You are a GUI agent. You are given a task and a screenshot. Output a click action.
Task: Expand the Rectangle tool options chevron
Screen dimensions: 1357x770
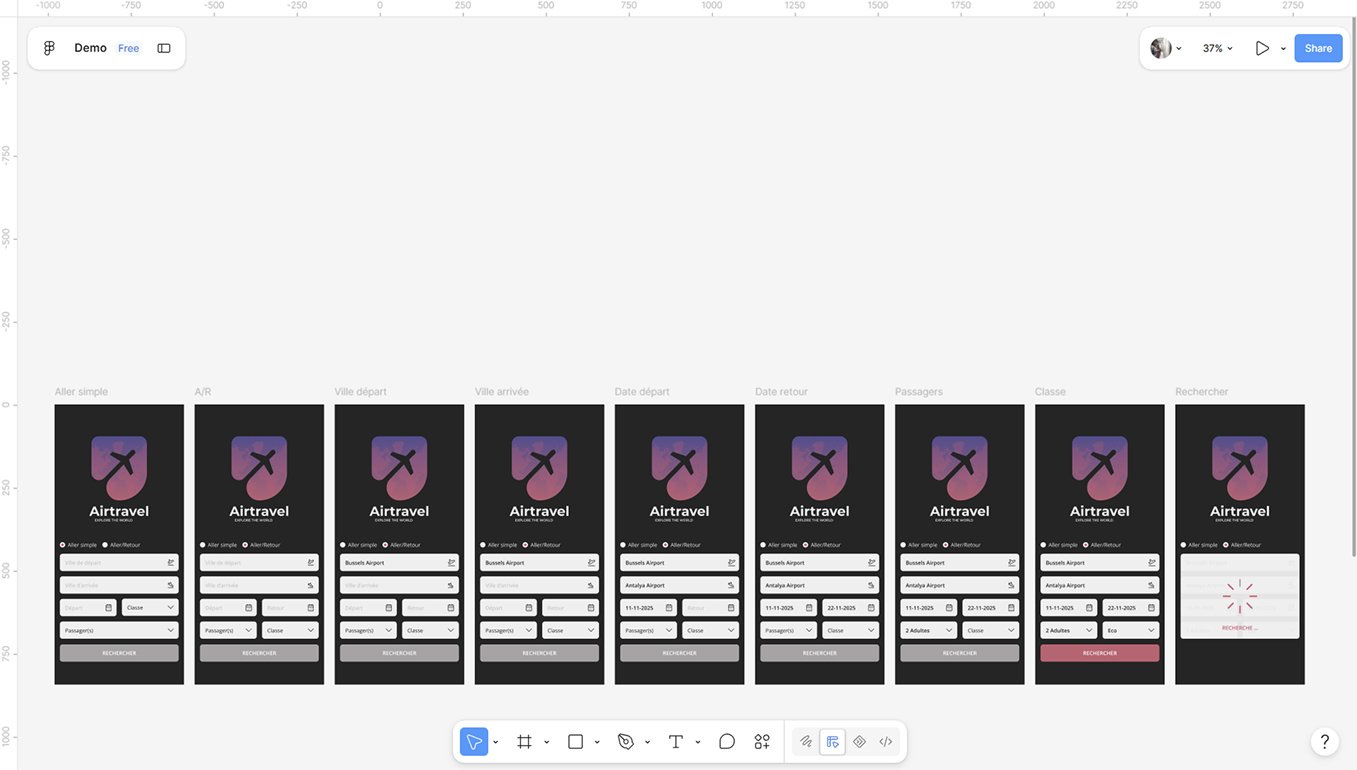[x=597, y=742]
